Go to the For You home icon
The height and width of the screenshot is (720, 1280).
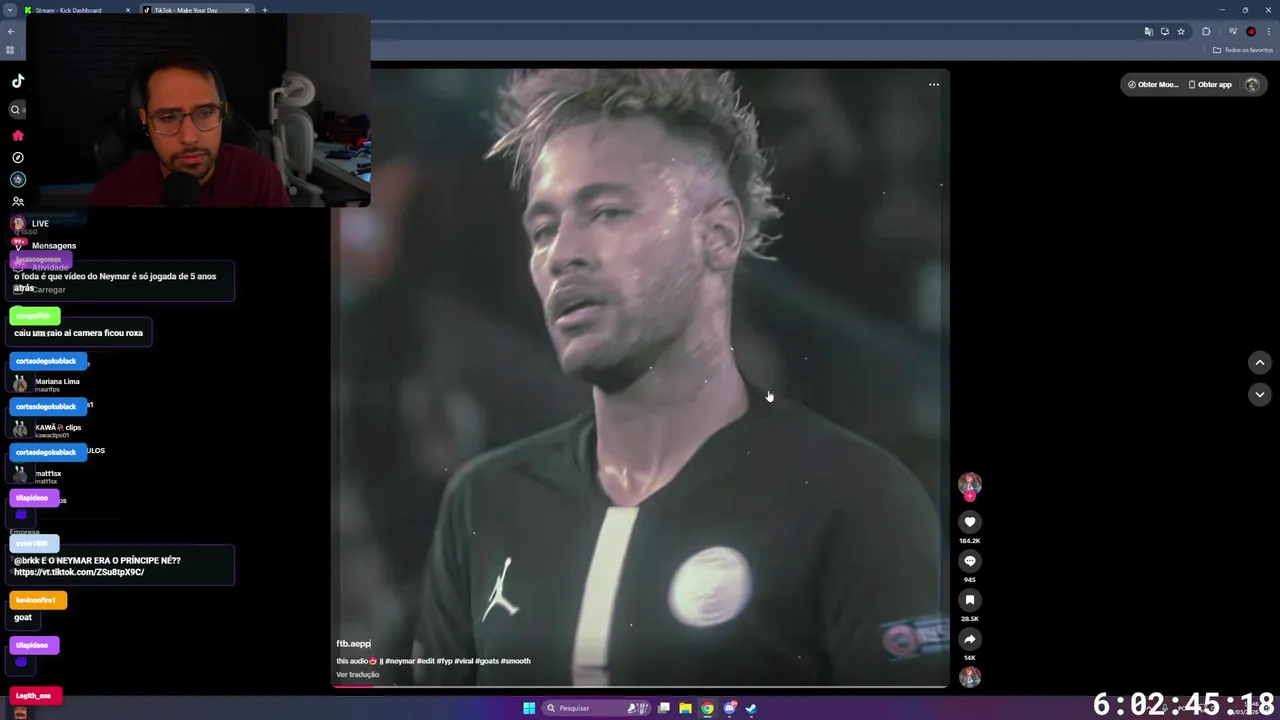[x=18, y=135]
